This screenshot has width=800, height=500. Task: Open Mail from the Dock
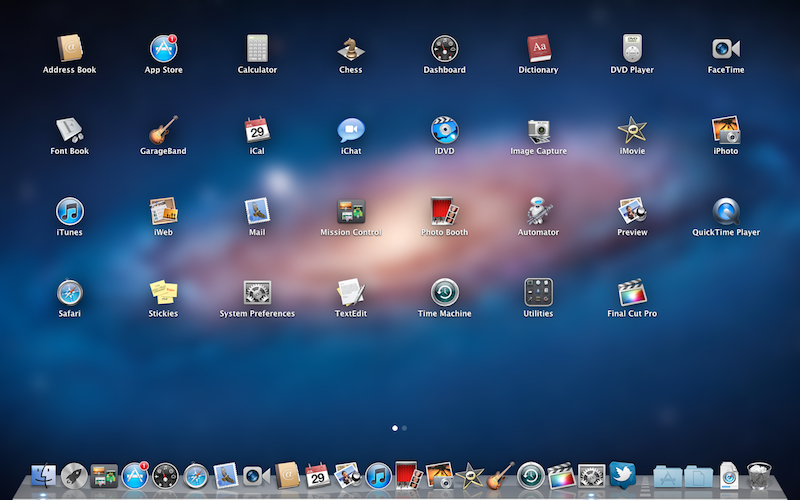coord(226,476)
